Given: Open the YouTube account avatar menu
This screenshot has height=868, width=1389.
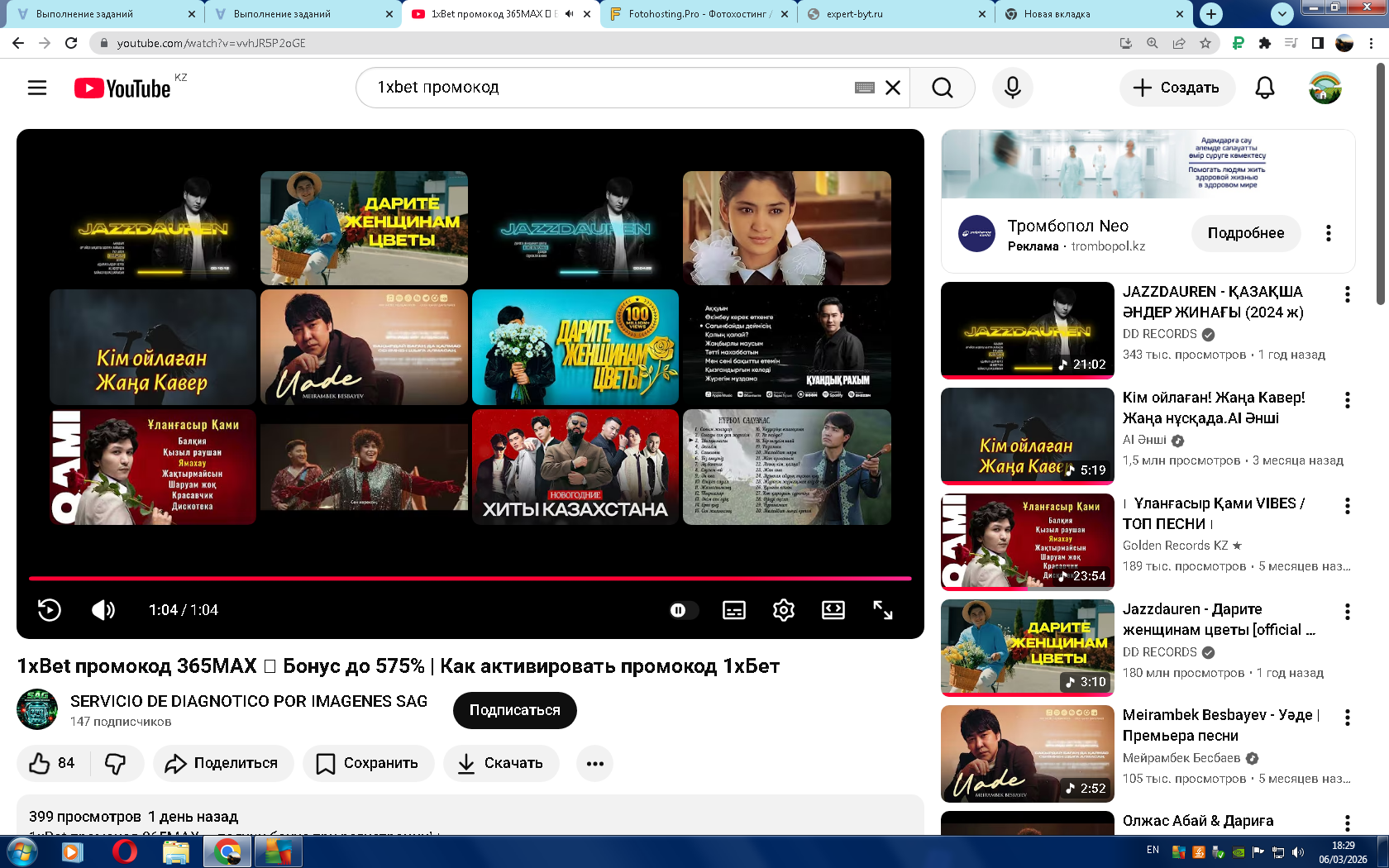Looking at the screenshot, I should pyautogui.click(x=1325, y=88).
